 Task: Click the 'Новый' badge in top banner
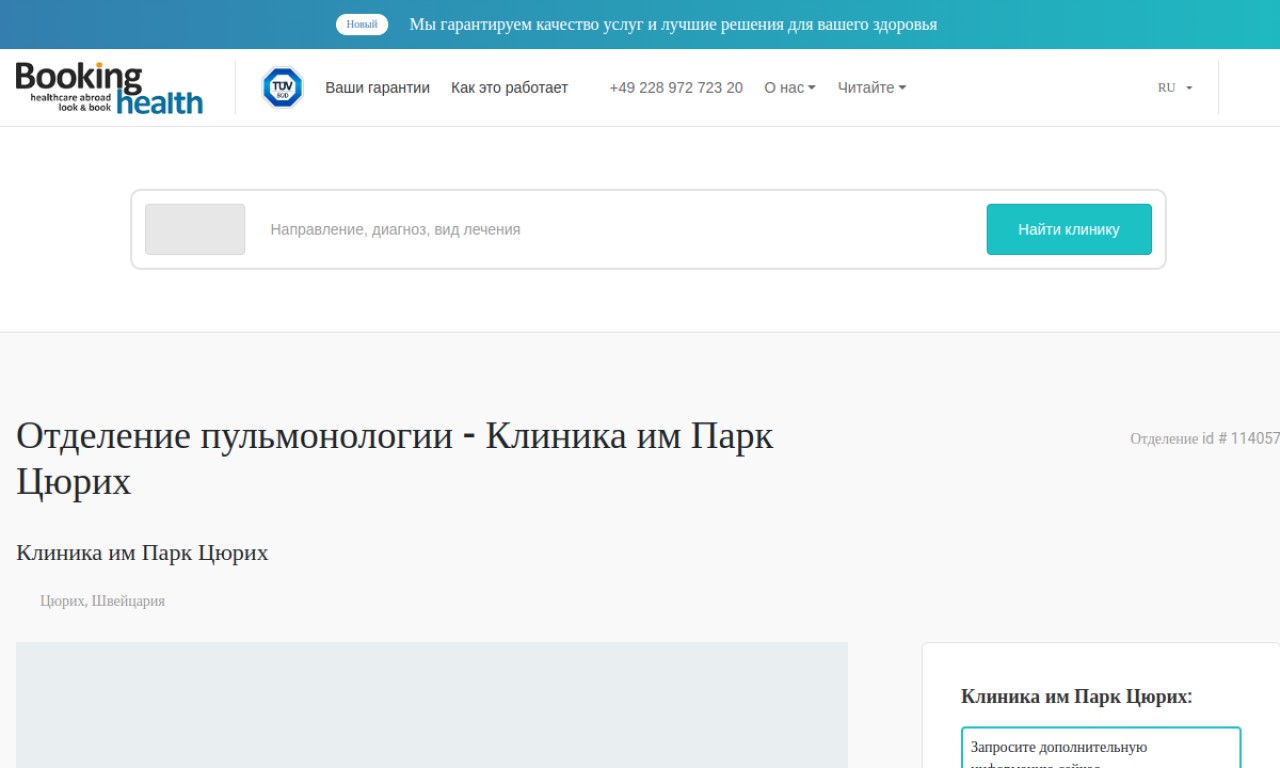coord(362,24)
